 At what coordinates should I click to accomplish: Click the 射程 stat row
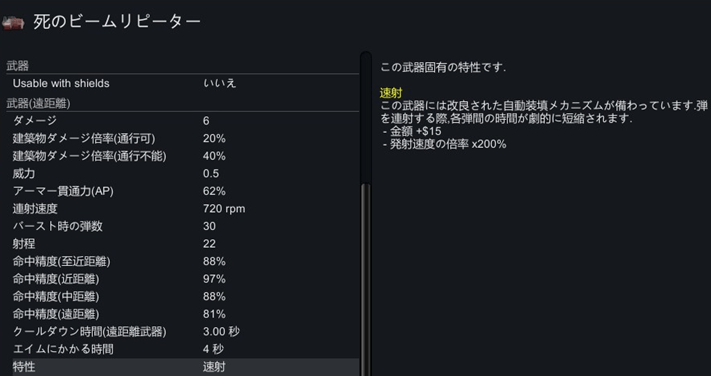pos(185,244)
